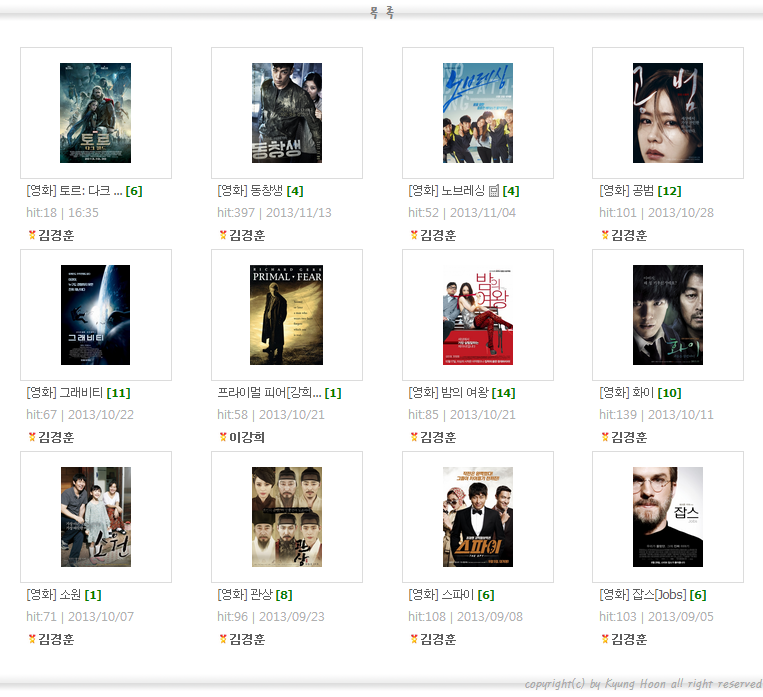Select author 김경훈 under the 노브레싱 post

pos(438,236)
